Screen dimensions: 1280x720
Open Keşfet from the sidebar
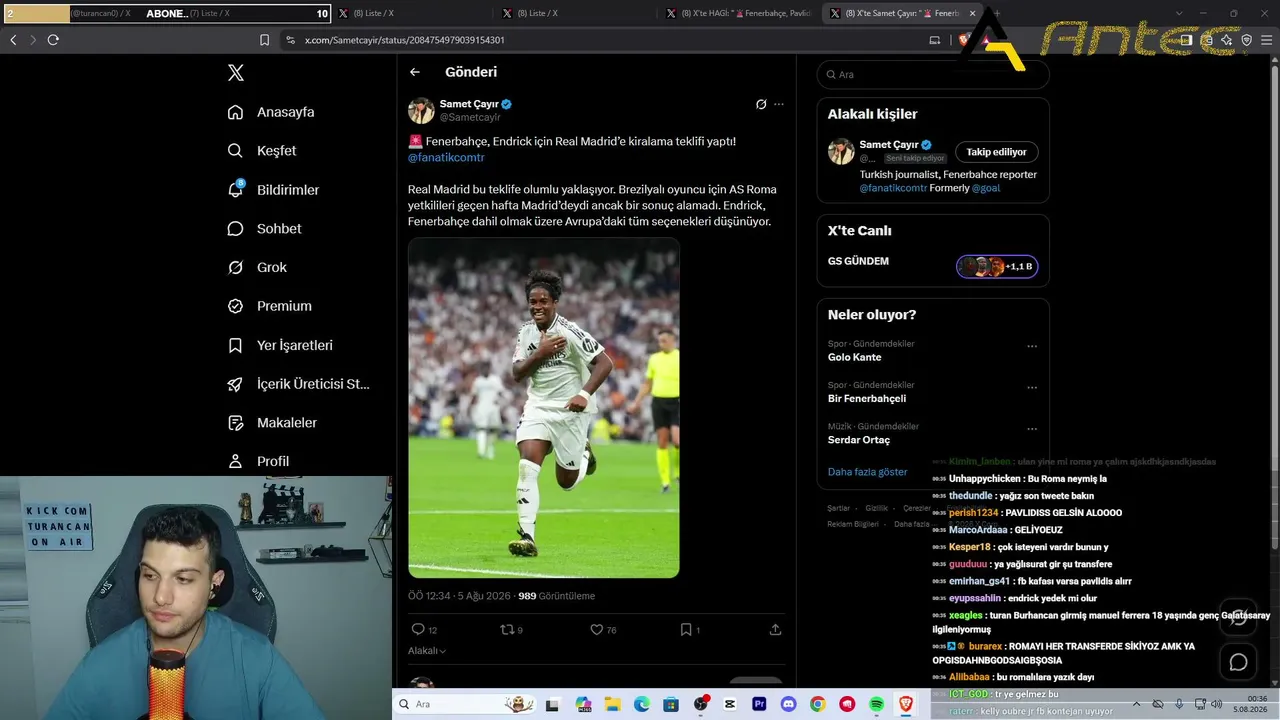[262, 151]
